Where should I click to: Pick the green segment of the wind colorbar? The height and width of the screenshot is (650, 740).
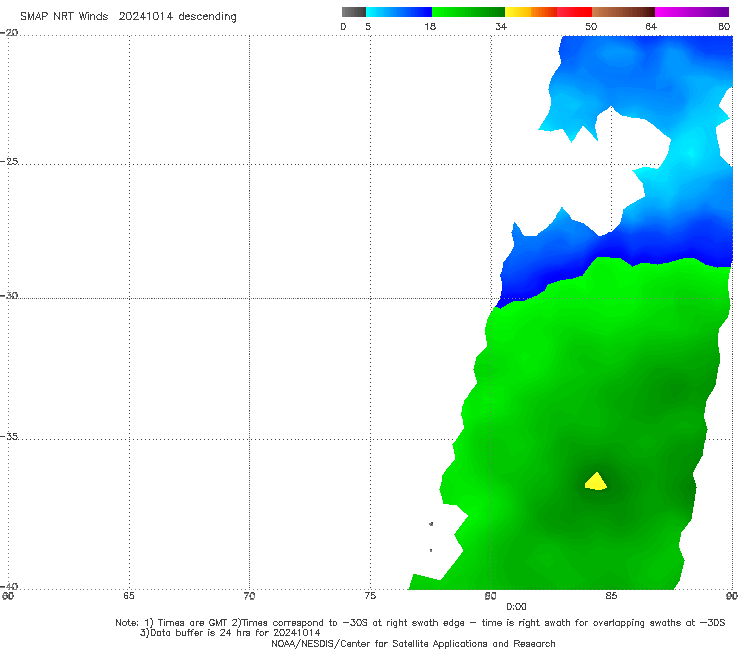pos(468,12)
